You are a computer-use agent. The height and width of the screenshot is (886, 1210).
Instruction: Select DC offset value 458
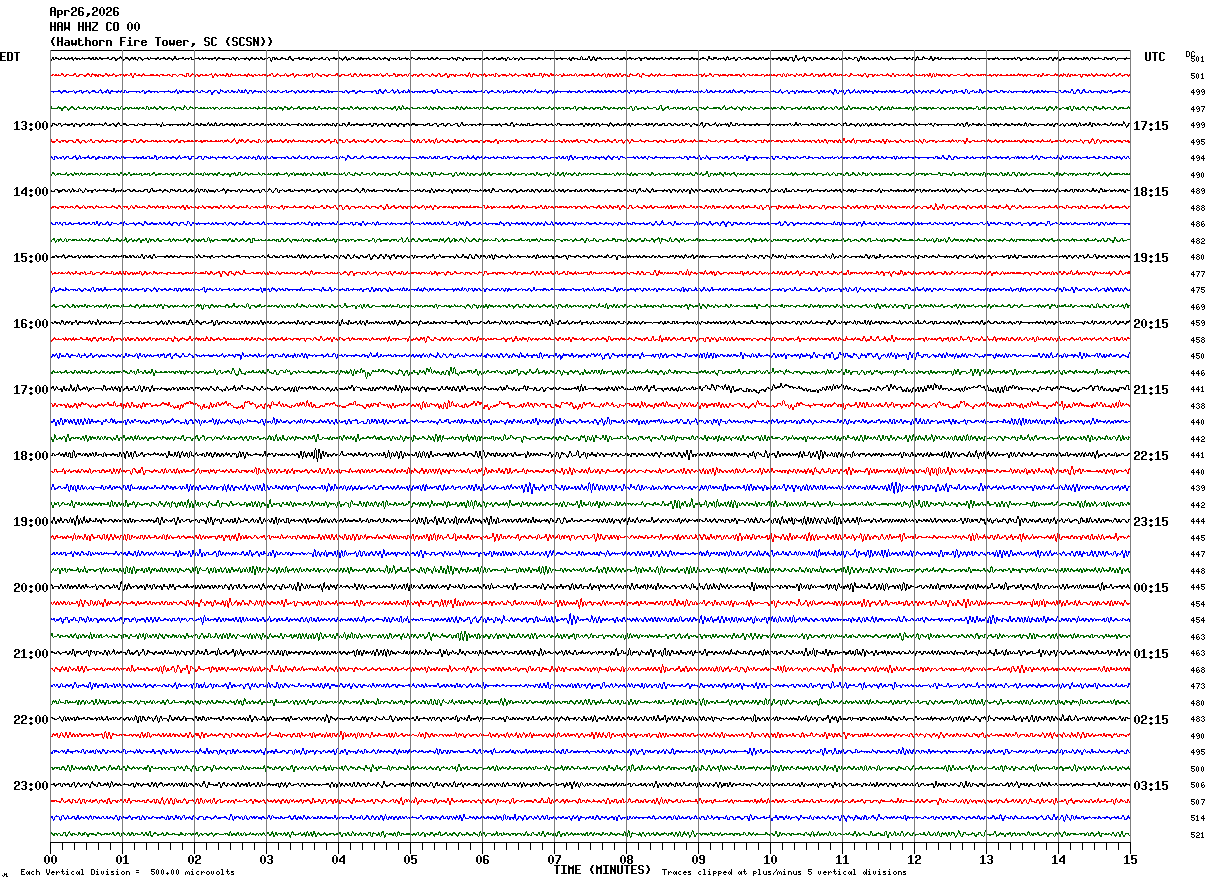tap(1197, 340)
